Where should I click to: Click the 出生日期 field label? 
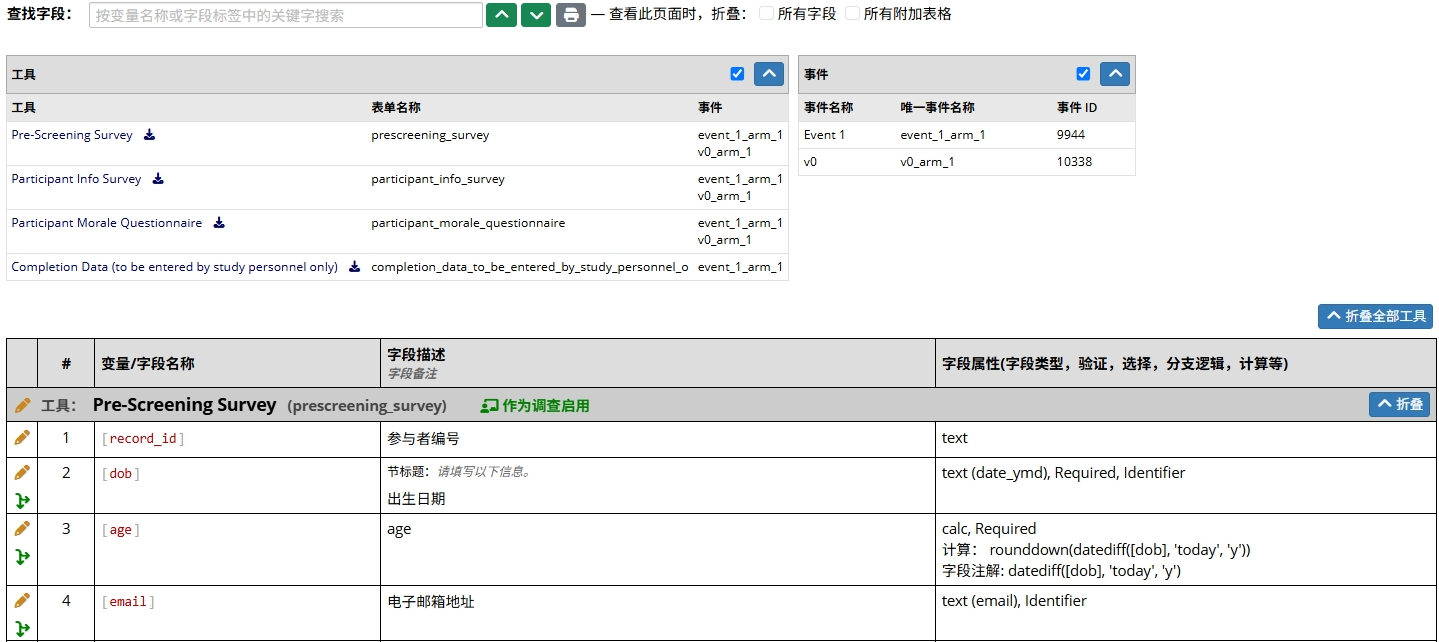click(417, 498)
